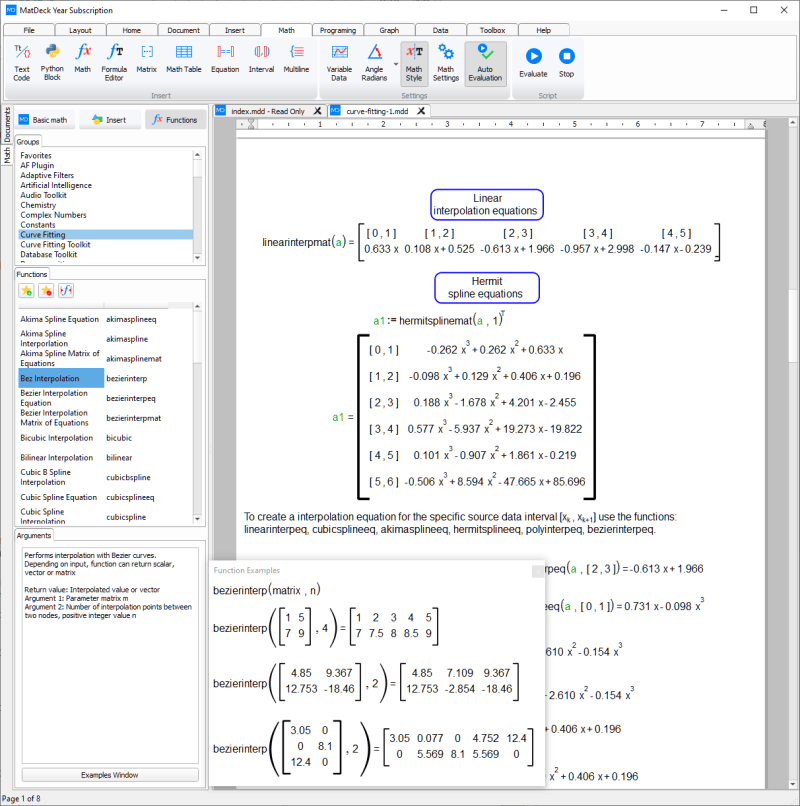Close the index.mdd document tab
This screenshot has width=800, height=806.
pyautogui.click(x=318, y=111)
